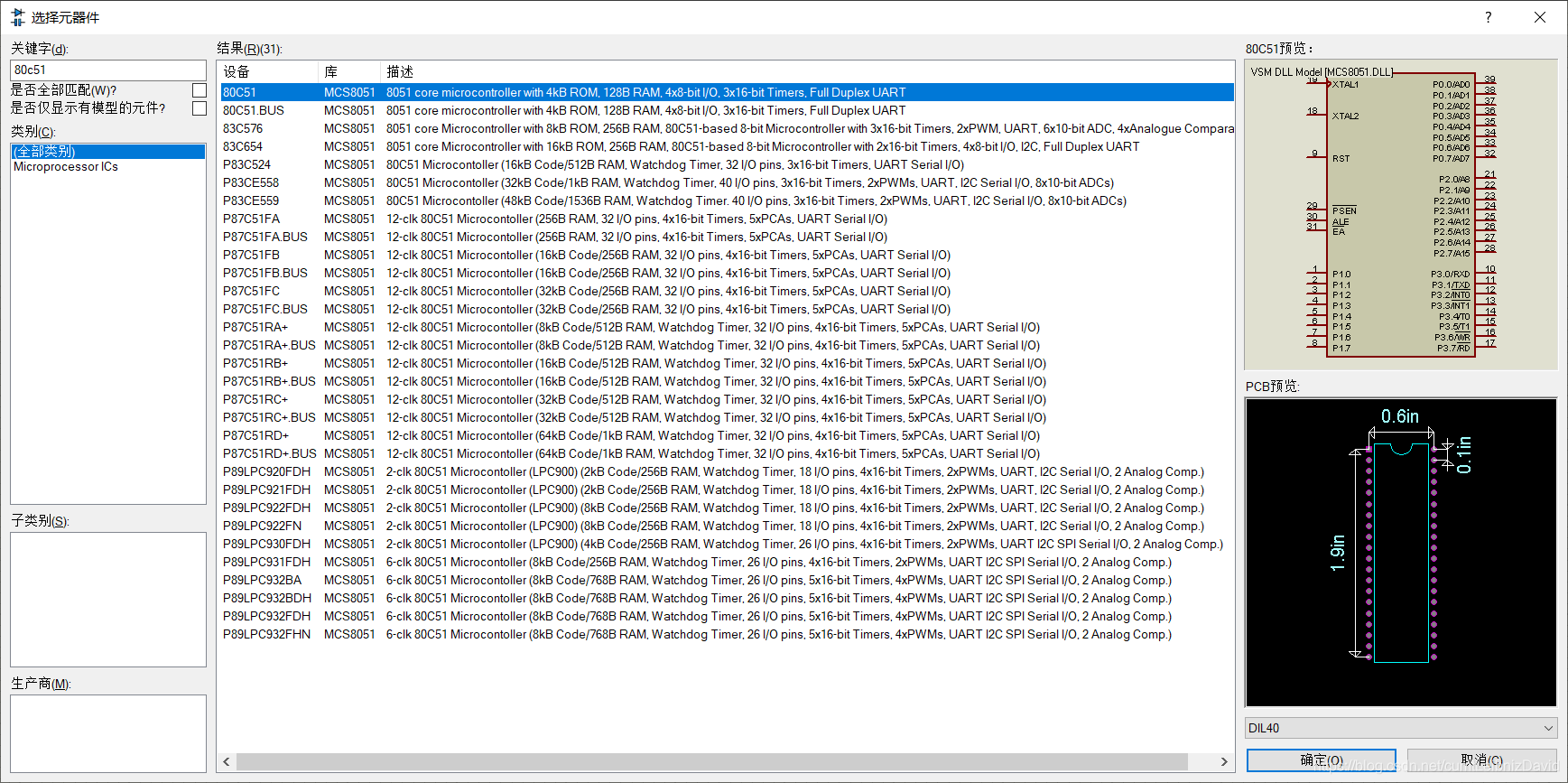1568x783 pixels.
Task: Select the P89LPC920FDH device row
Action: click(727, 471)
